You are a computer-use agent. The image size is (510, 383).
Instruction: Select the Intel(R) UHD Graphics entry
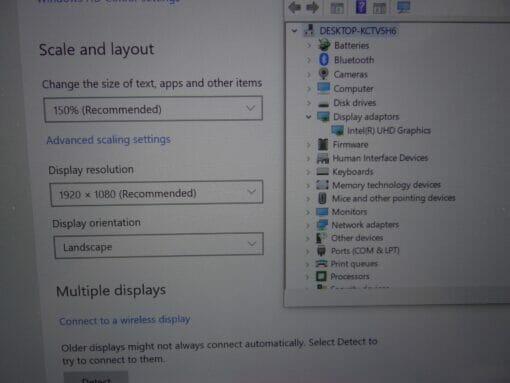click(x=389, y=130)
